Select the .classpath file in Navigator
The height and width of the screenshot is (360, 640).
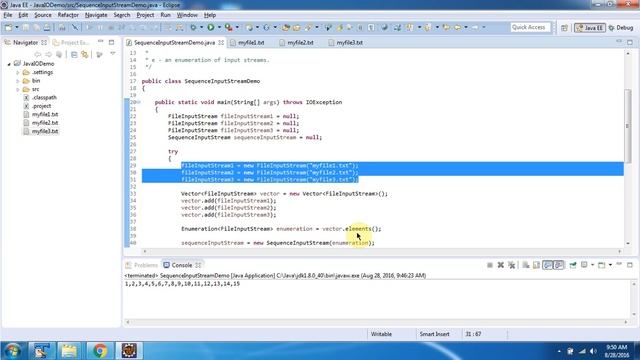[x=44, y=98]
